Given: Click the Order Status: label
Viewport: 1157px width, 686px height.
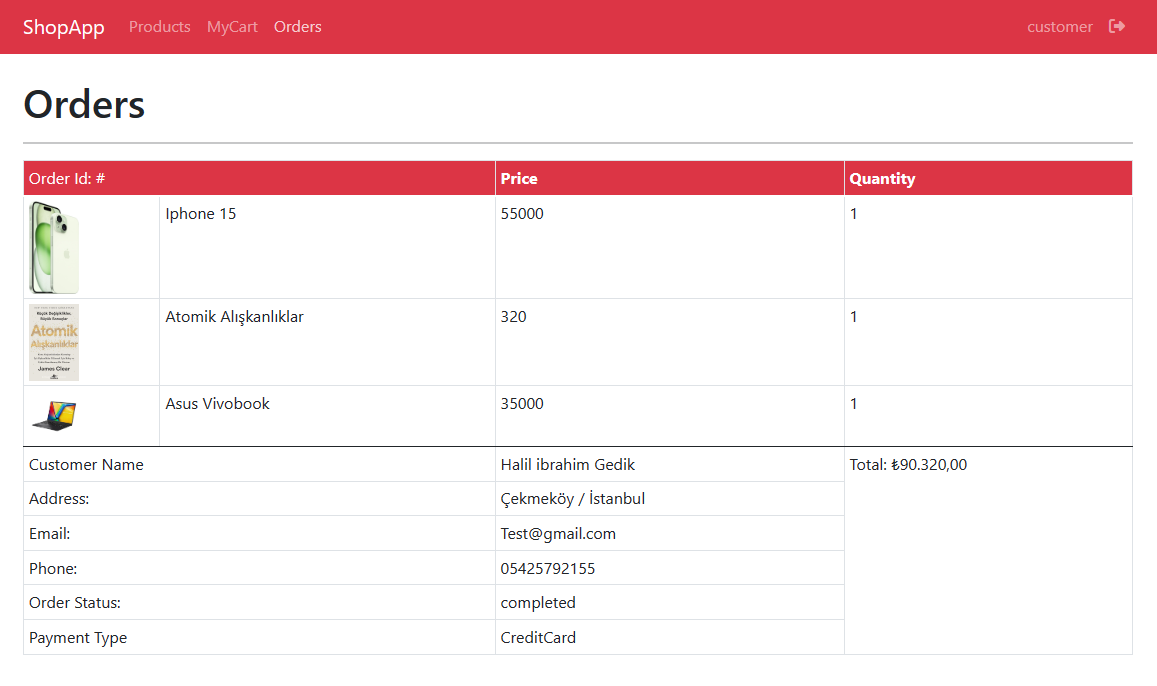Looking at the screenshot, I should click(75, 603).
